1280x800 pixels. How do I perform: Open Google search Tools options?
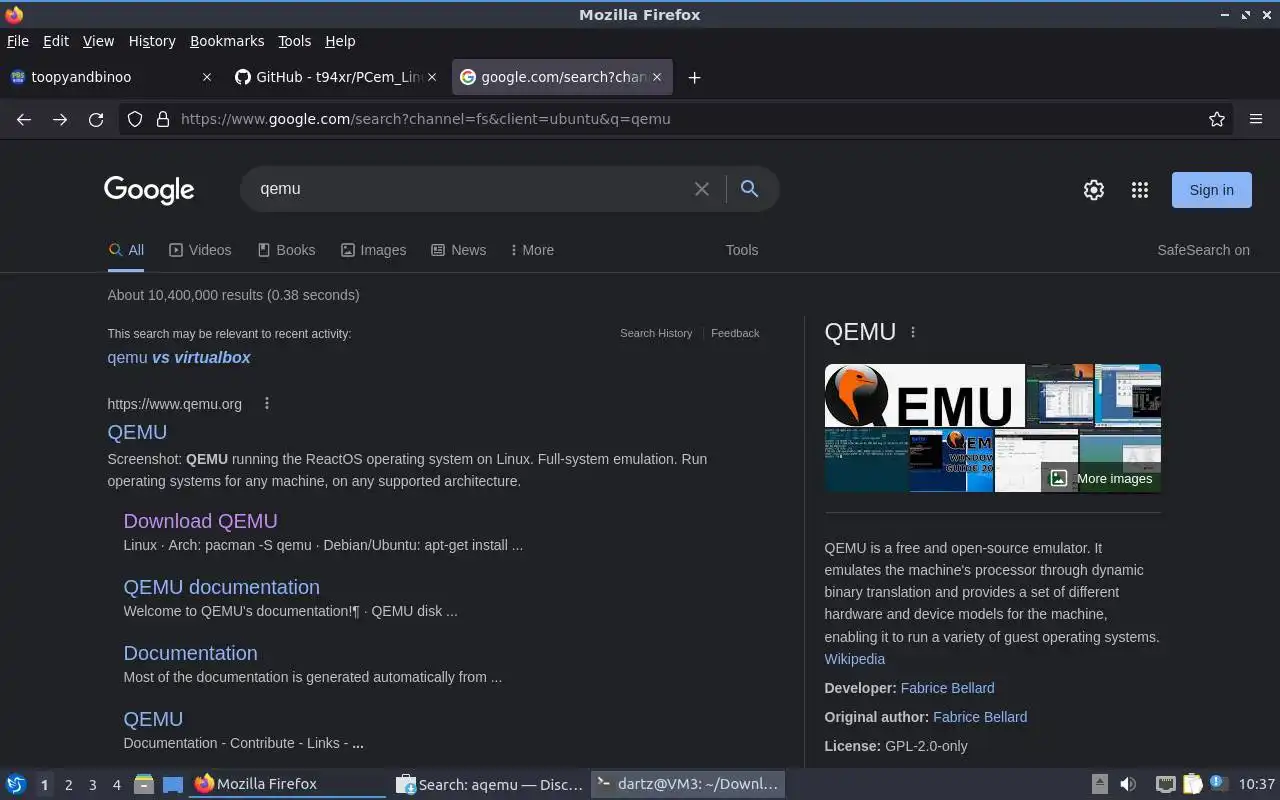click(x=742, y=250)
